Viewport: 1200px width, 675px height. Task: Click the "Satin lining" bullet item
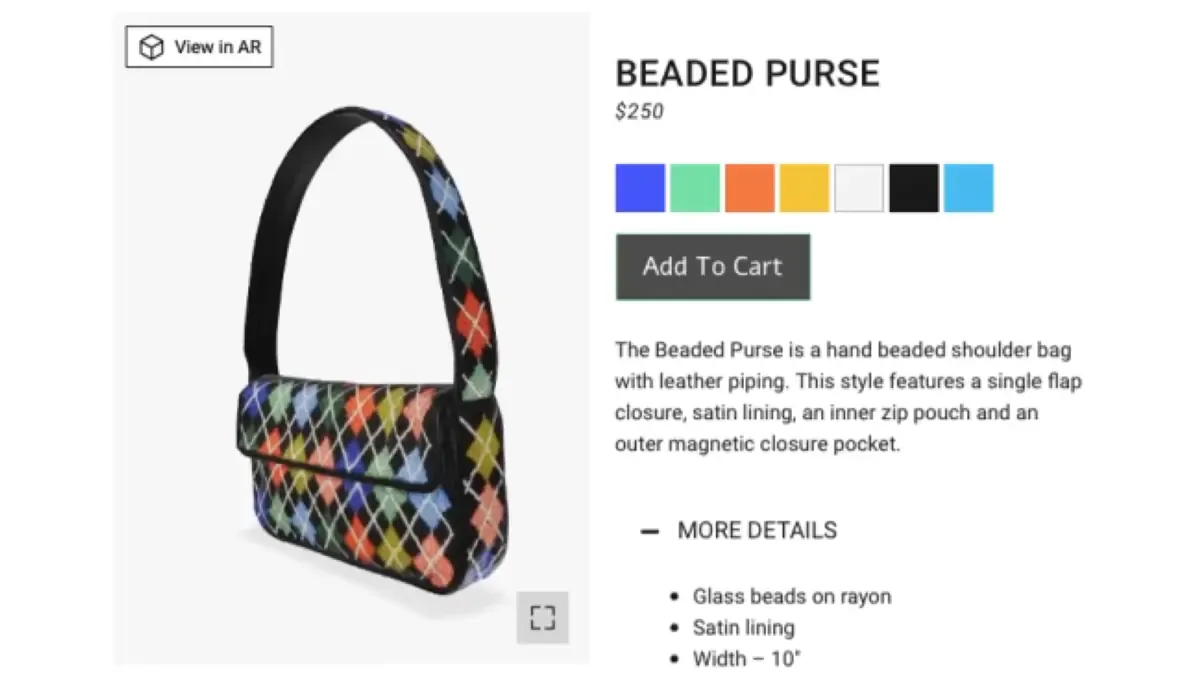(743, 628)
